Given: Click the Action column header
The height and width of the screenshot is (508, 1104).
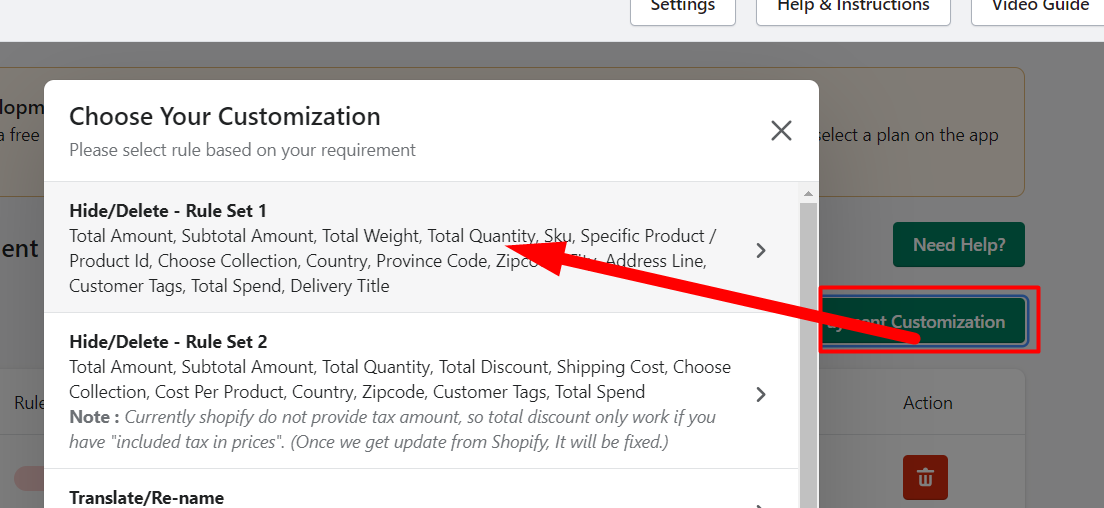Looking at the screenshot, I should [x=927, y=403].
